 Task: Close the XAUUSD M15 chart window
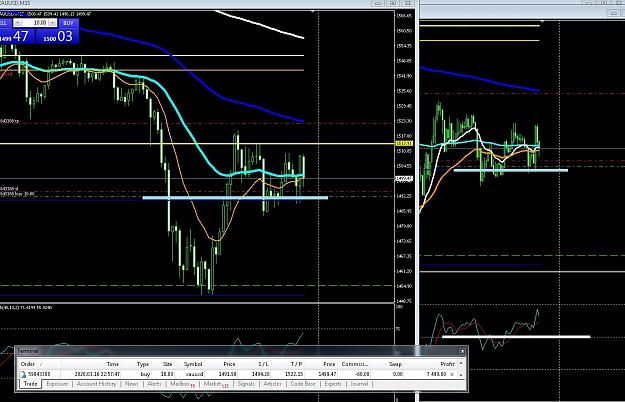[408, 3]
